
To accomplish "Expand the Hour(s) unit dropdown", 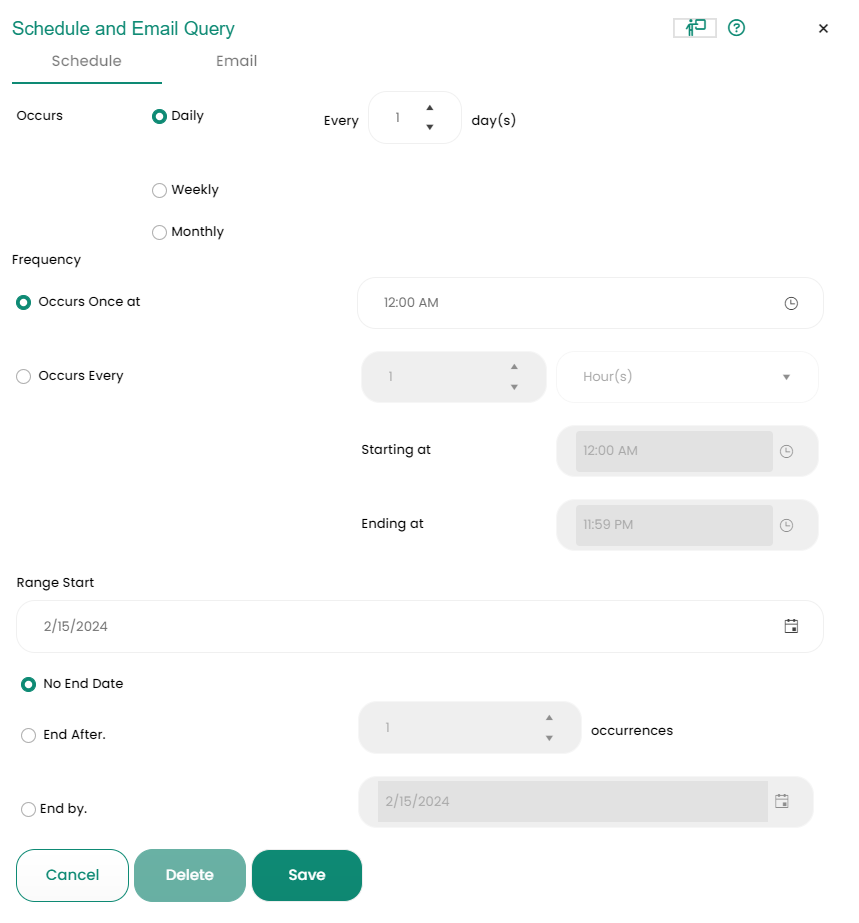I will tap(786, 377).
